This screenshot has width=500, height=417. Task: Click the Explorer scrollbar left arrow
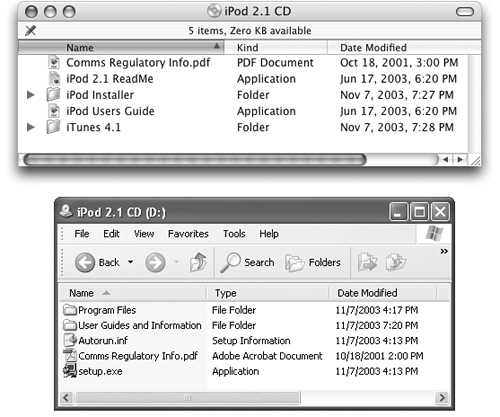click(66, 398)
